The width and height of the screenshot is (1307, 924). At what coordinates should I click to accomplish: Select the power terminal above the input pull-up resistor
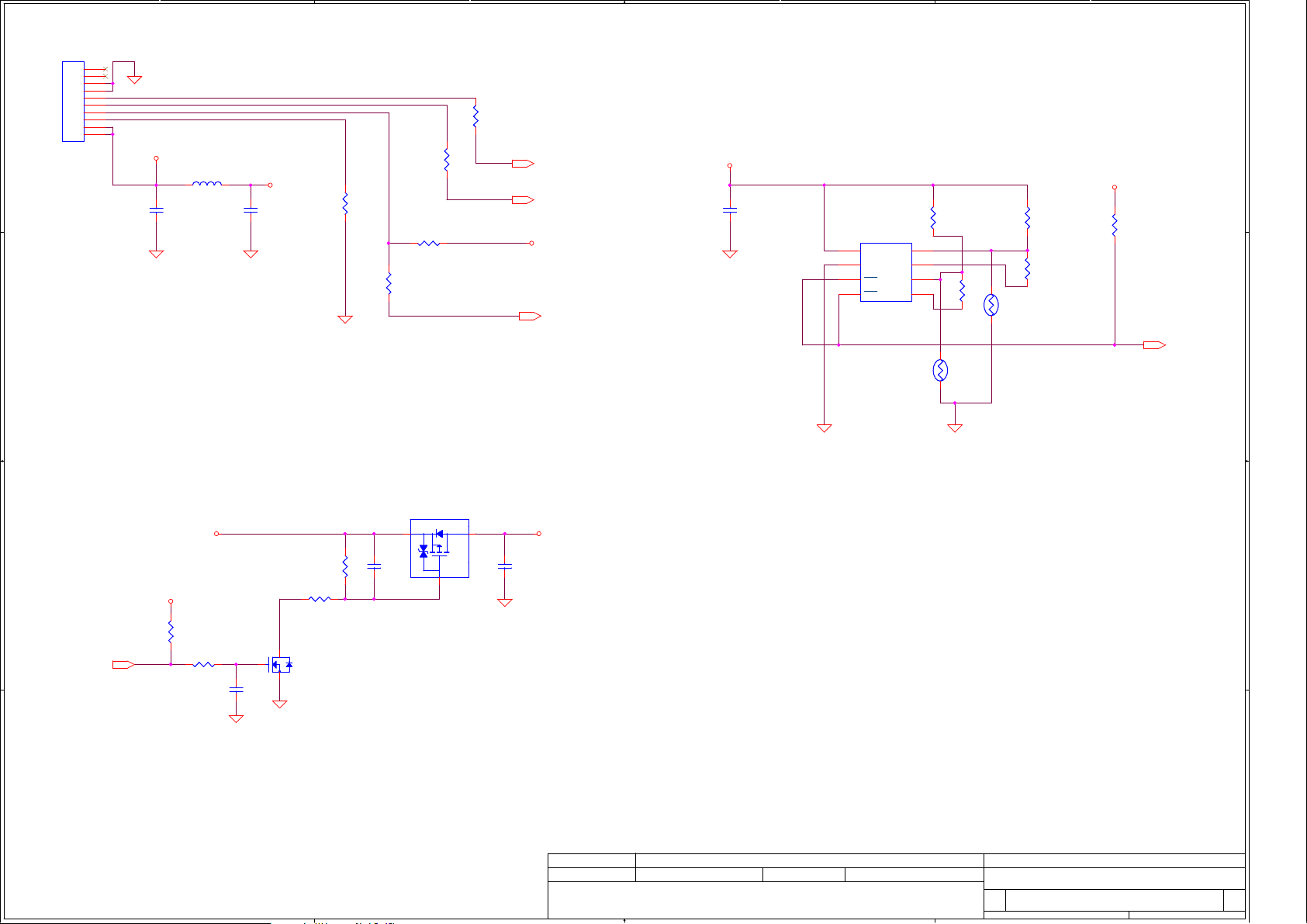pyautogui.click(x=171, y=601)
